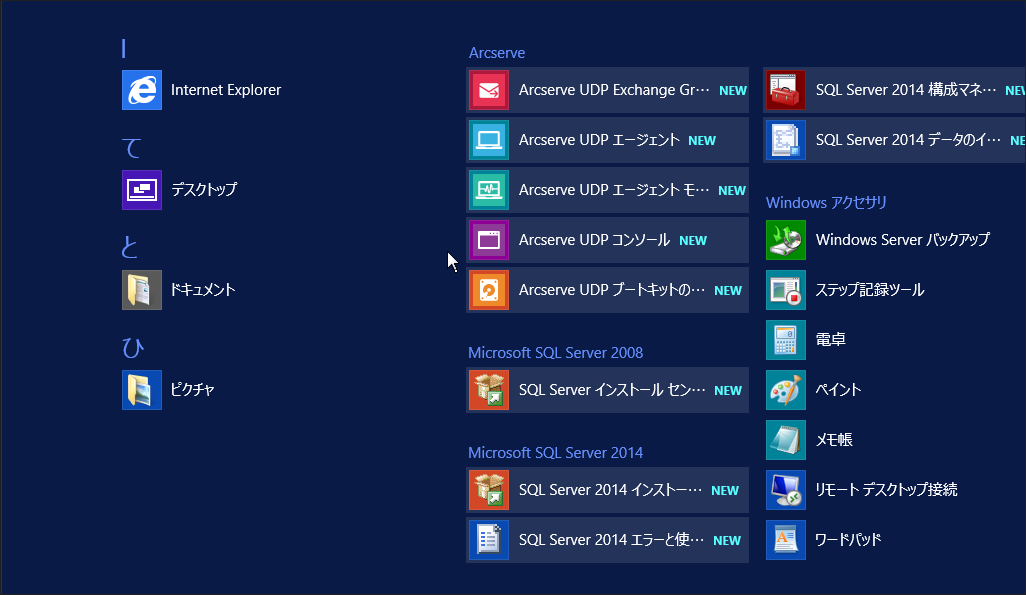Launch the Arcserve UDP コンソール icon
1026x595 pixels.
(489, 240)
